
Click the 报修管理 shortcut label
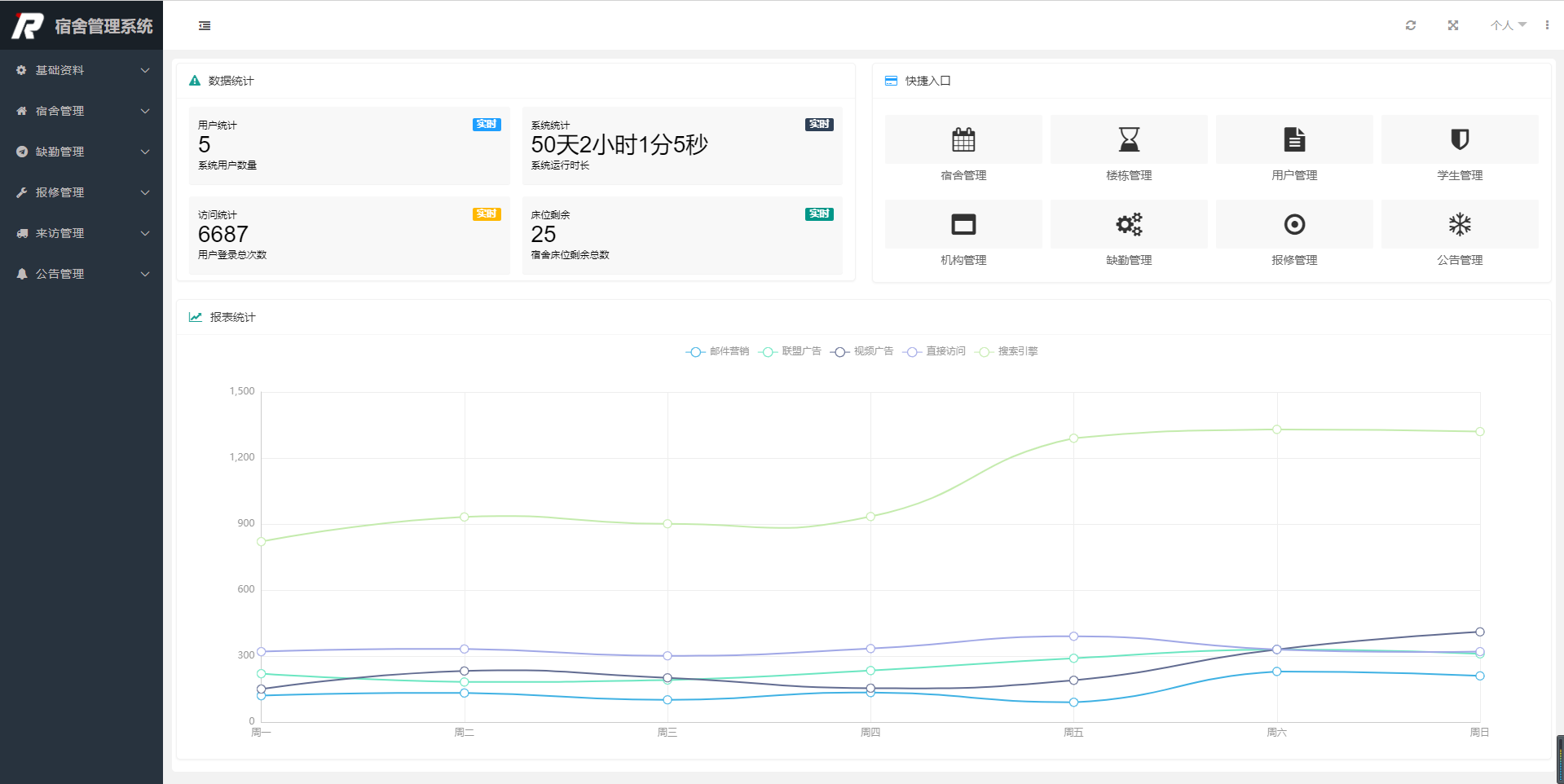[1294, 260]
